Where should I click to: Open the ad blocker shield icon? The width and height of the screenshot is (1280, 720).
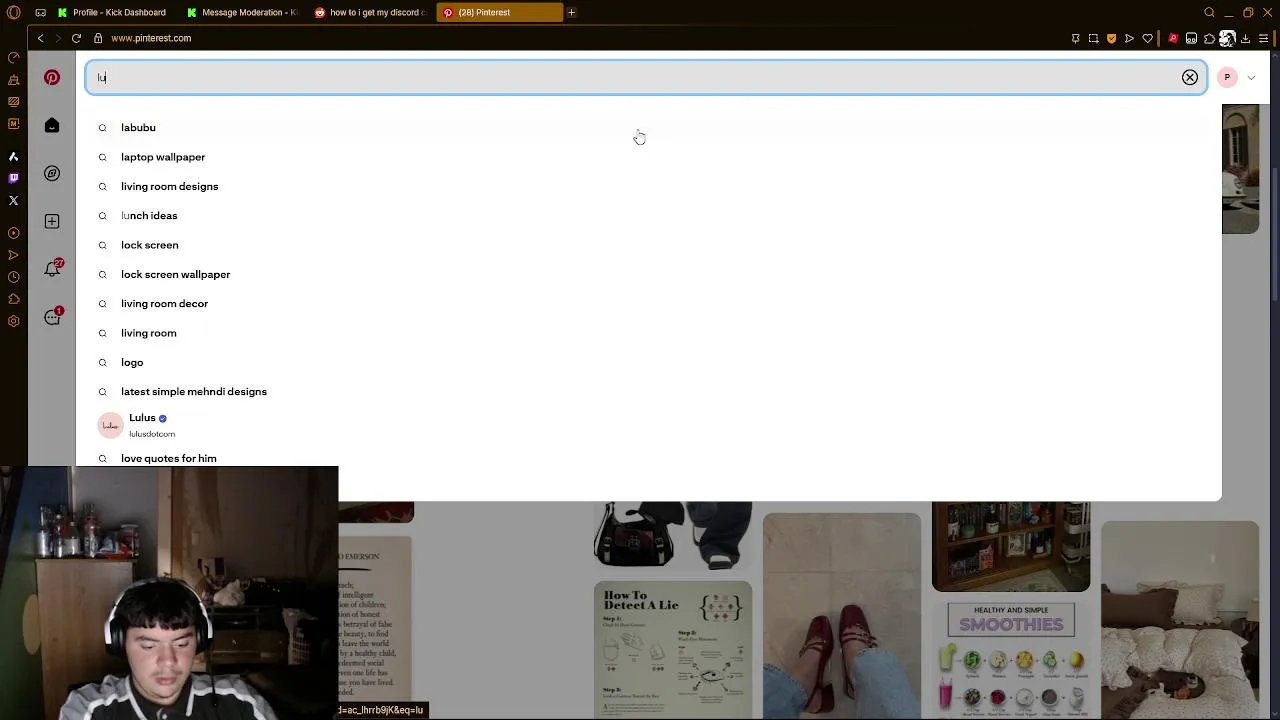1111,38
